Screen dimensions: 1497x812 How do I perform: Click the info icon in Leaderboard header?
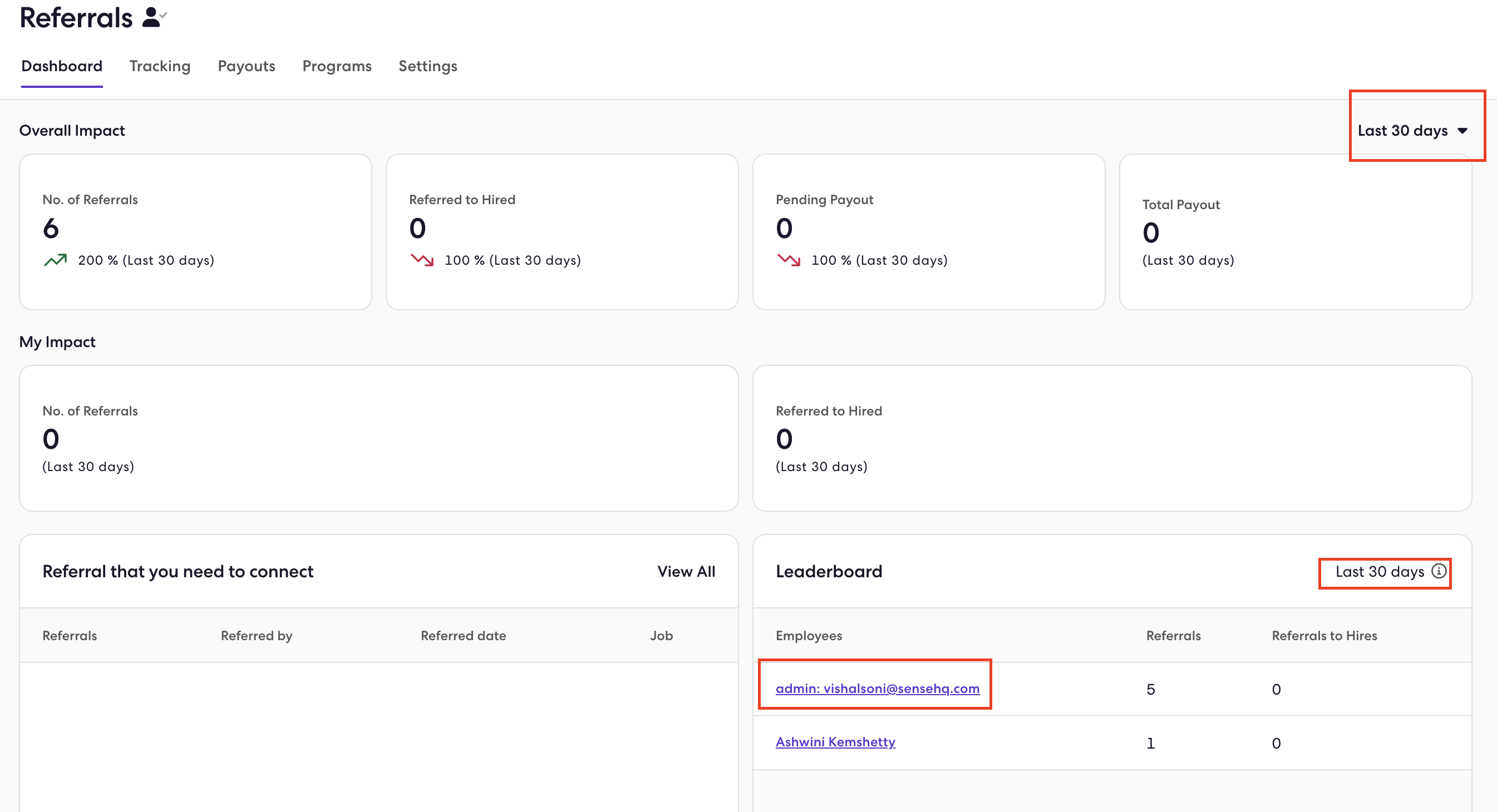[1439, 571]
